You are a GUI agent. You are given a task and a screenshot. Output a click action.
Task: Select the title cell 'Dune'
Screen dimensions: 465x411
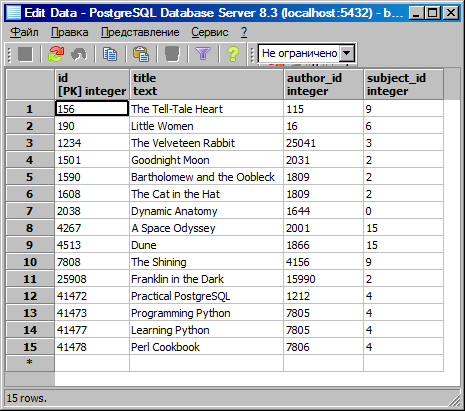(207, 245)
